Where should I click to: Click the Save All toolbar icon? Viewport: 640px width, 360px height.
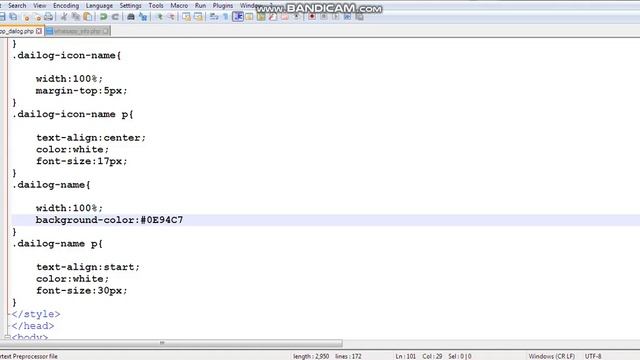point(13,17)
